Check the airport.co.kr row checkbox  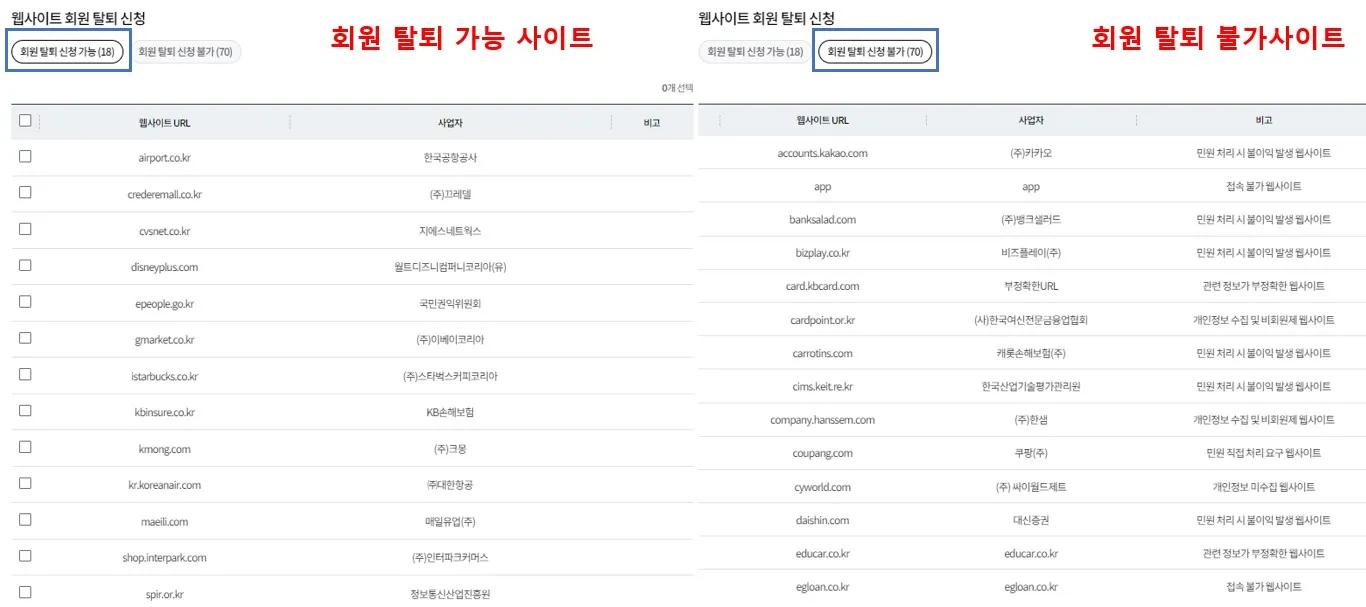coord(25,156)
